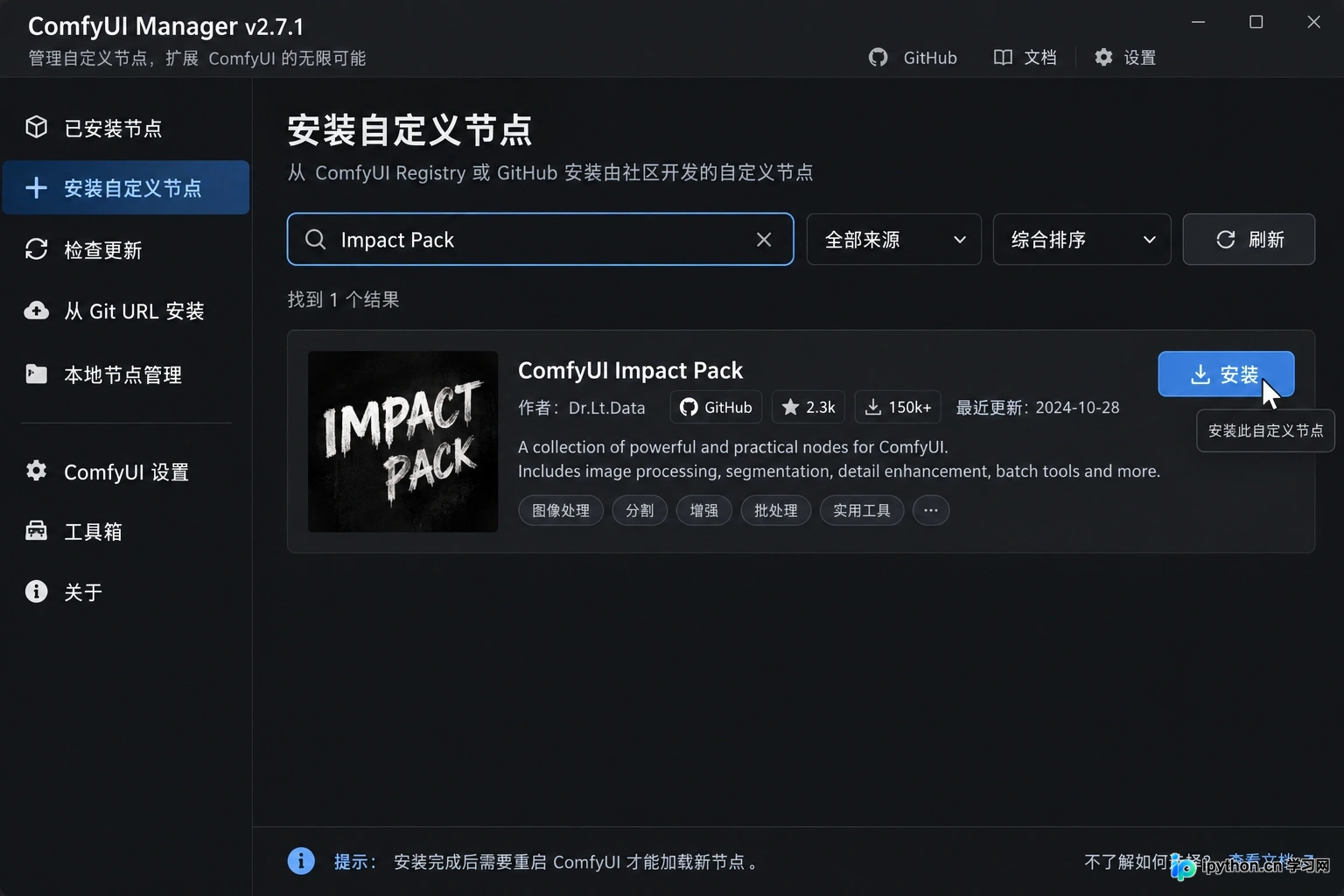Screen dimensions: 1344x896
Task: Expand more tags with the ellipsis button
Action: pyautogui.click(x=931, y=510)
